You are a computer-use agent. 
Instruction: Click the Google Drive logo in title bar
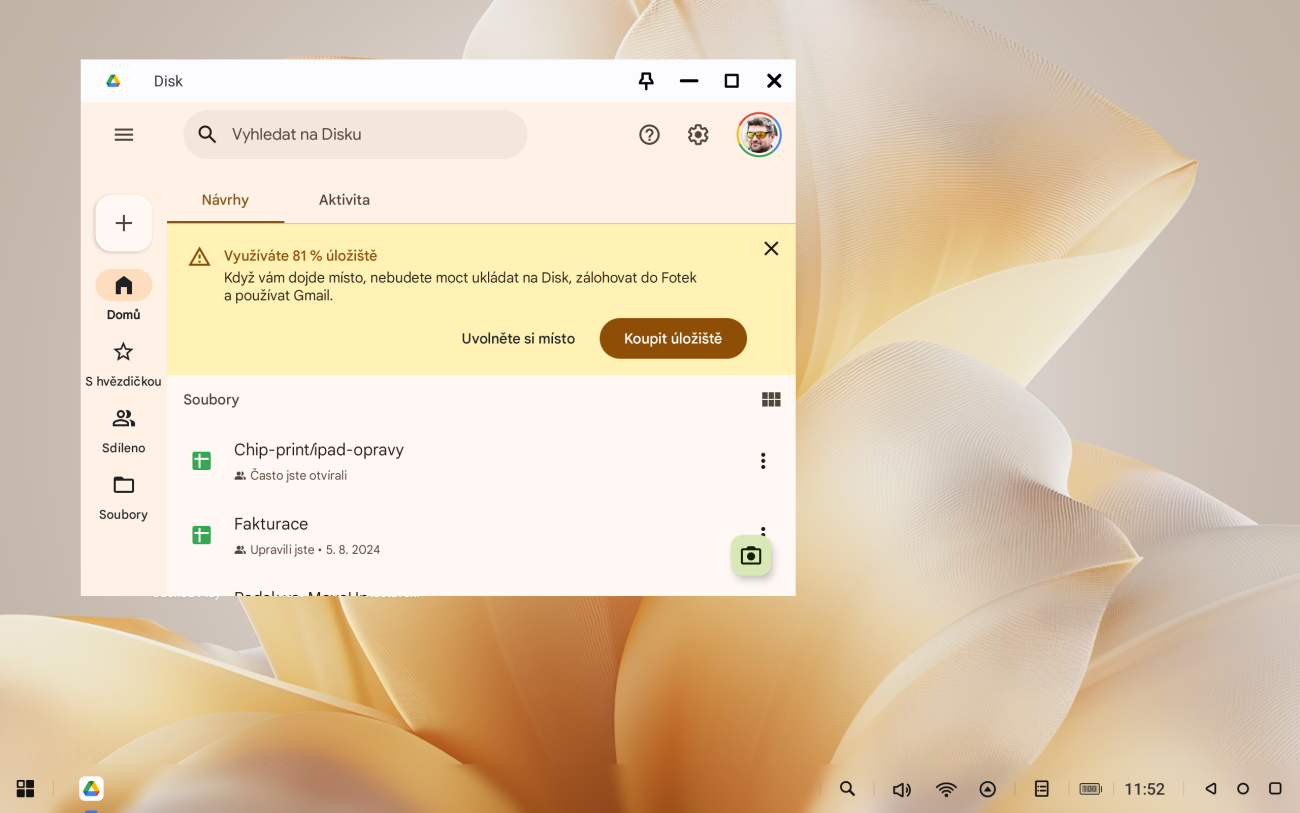[113, 81]
